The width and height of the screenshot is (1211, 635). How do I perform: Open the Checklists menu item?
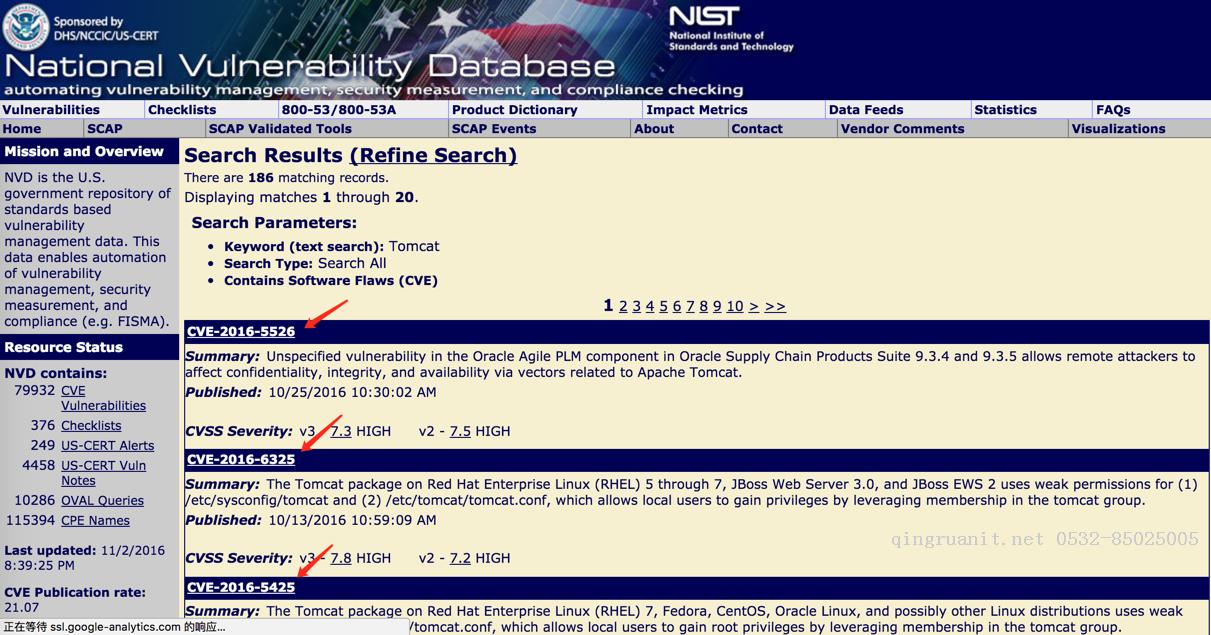tap(182, 110)
